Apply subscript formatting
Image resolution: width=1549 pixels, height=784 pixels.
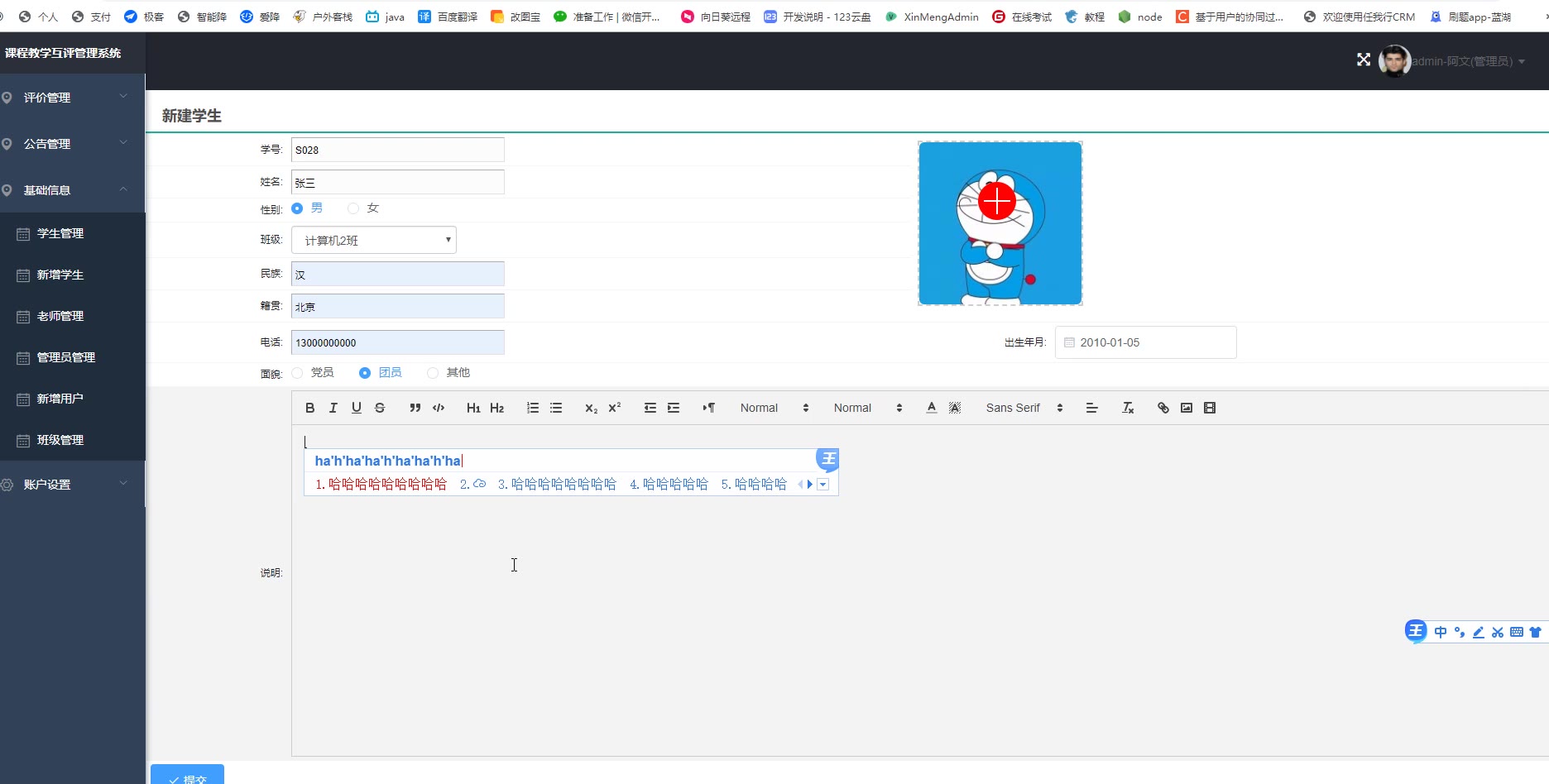point(591,408)
